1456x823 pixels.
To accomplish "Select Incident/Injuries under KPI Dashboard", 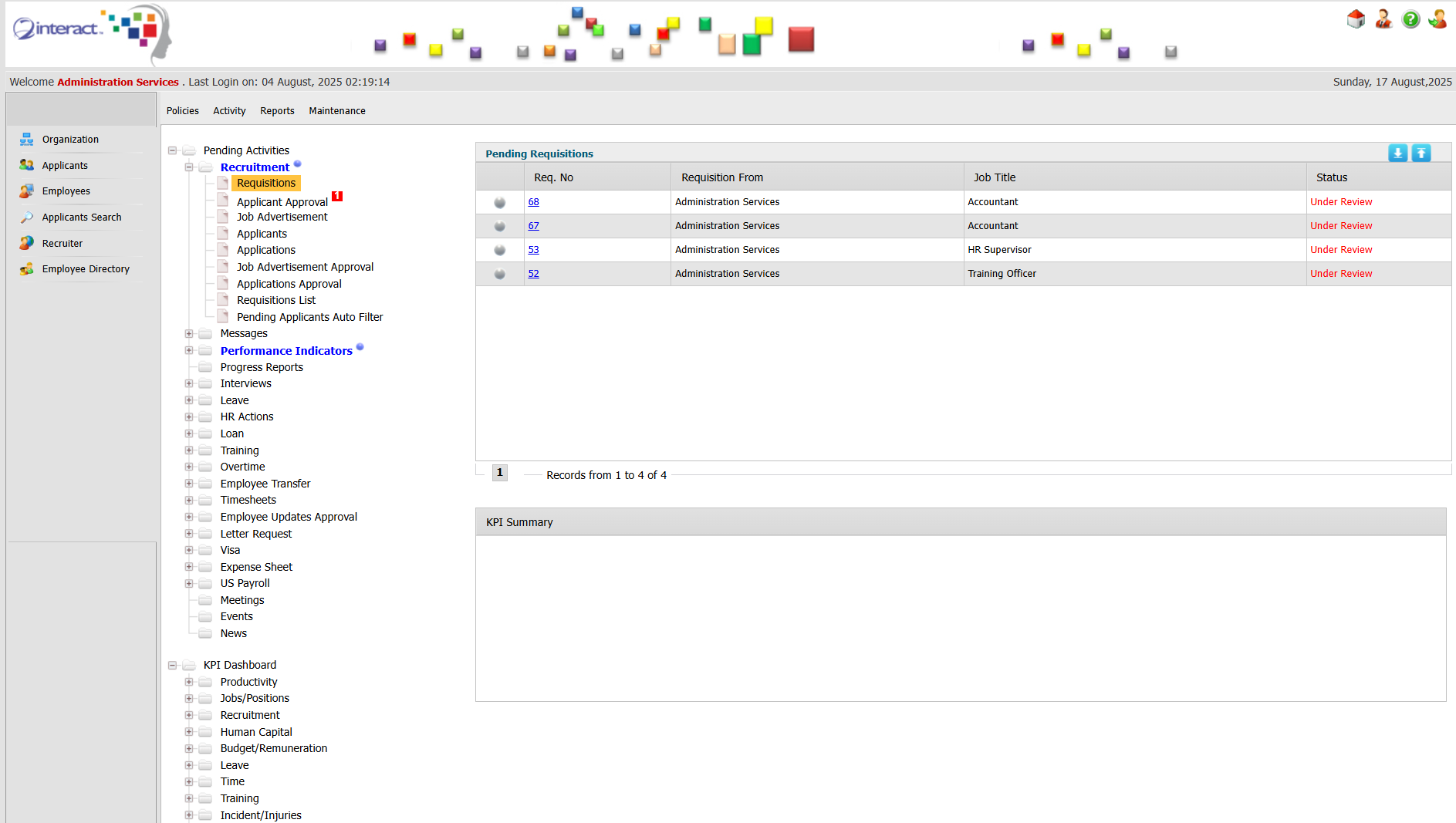I will [261, 815].
